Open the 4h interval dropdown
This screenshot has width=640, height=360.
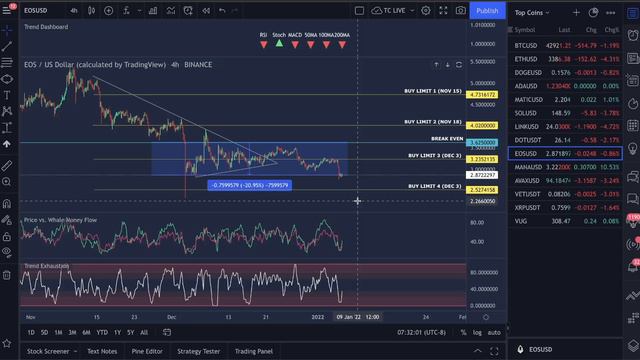coord(74,11)
